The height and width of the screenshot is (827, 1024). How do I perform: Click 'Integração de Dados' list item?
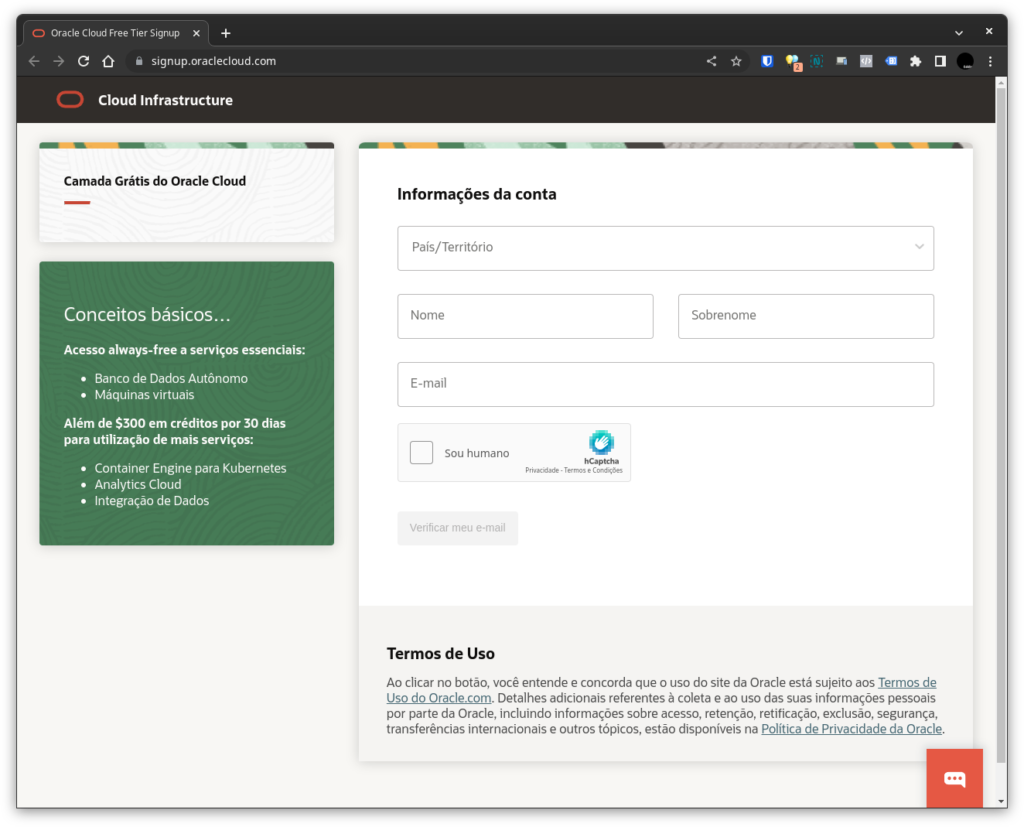pos(152,500)
